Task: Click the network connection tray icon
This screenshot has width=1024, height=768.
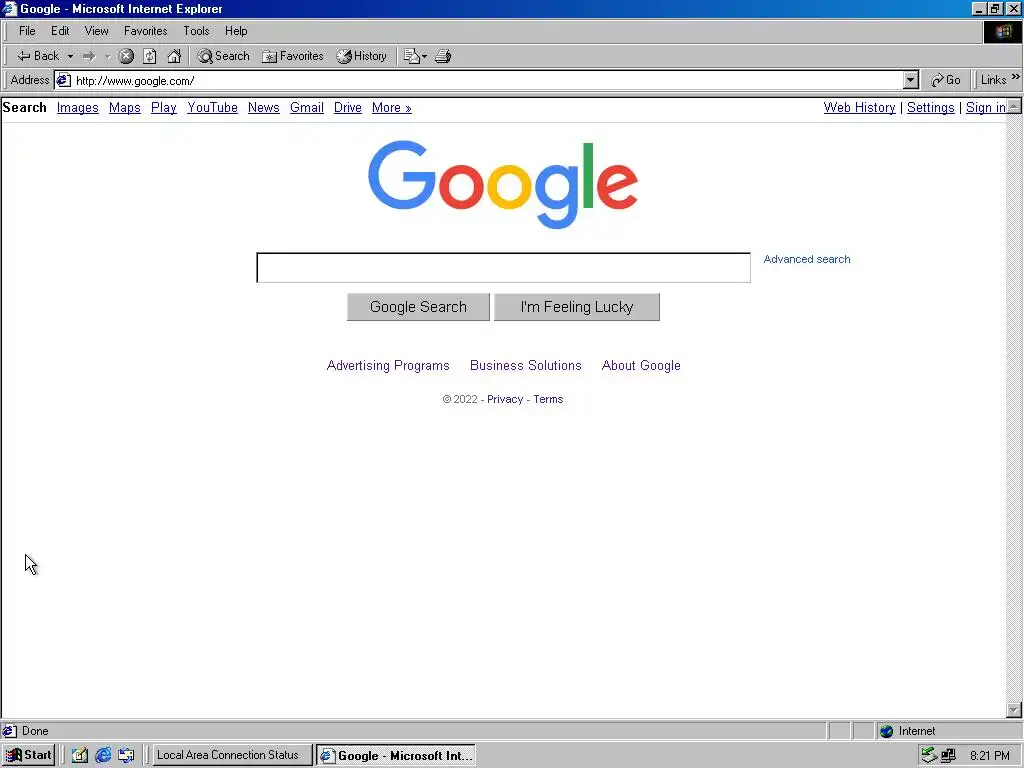Action: click(x=929, y=755)
